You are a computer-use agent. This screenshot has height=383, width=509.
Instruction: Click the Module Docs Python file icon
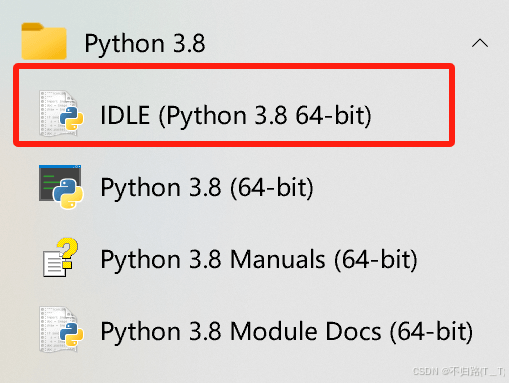[x=61, y=329]
